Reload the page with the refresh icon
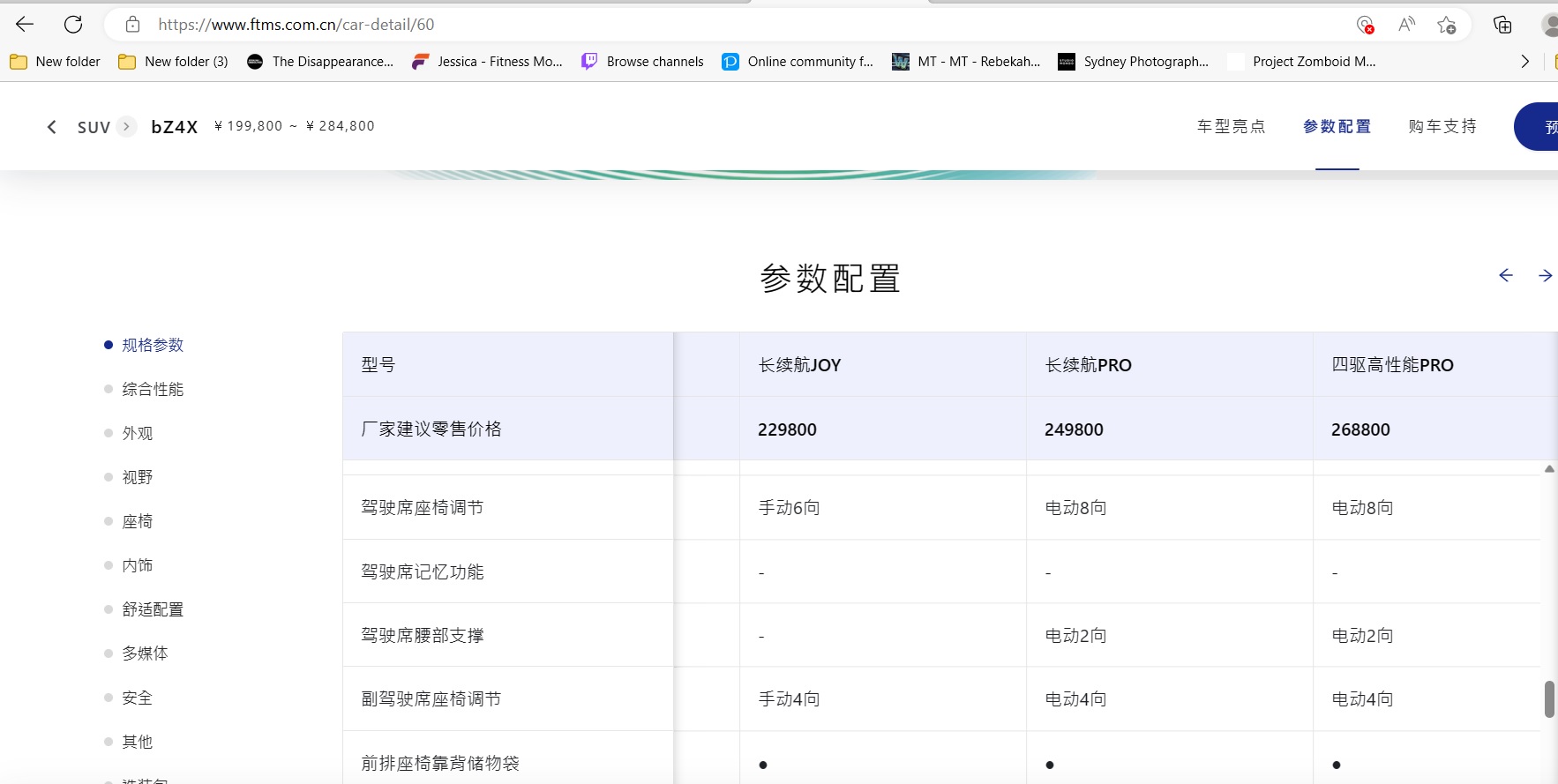1558x784 pixels. pos(73,25)
